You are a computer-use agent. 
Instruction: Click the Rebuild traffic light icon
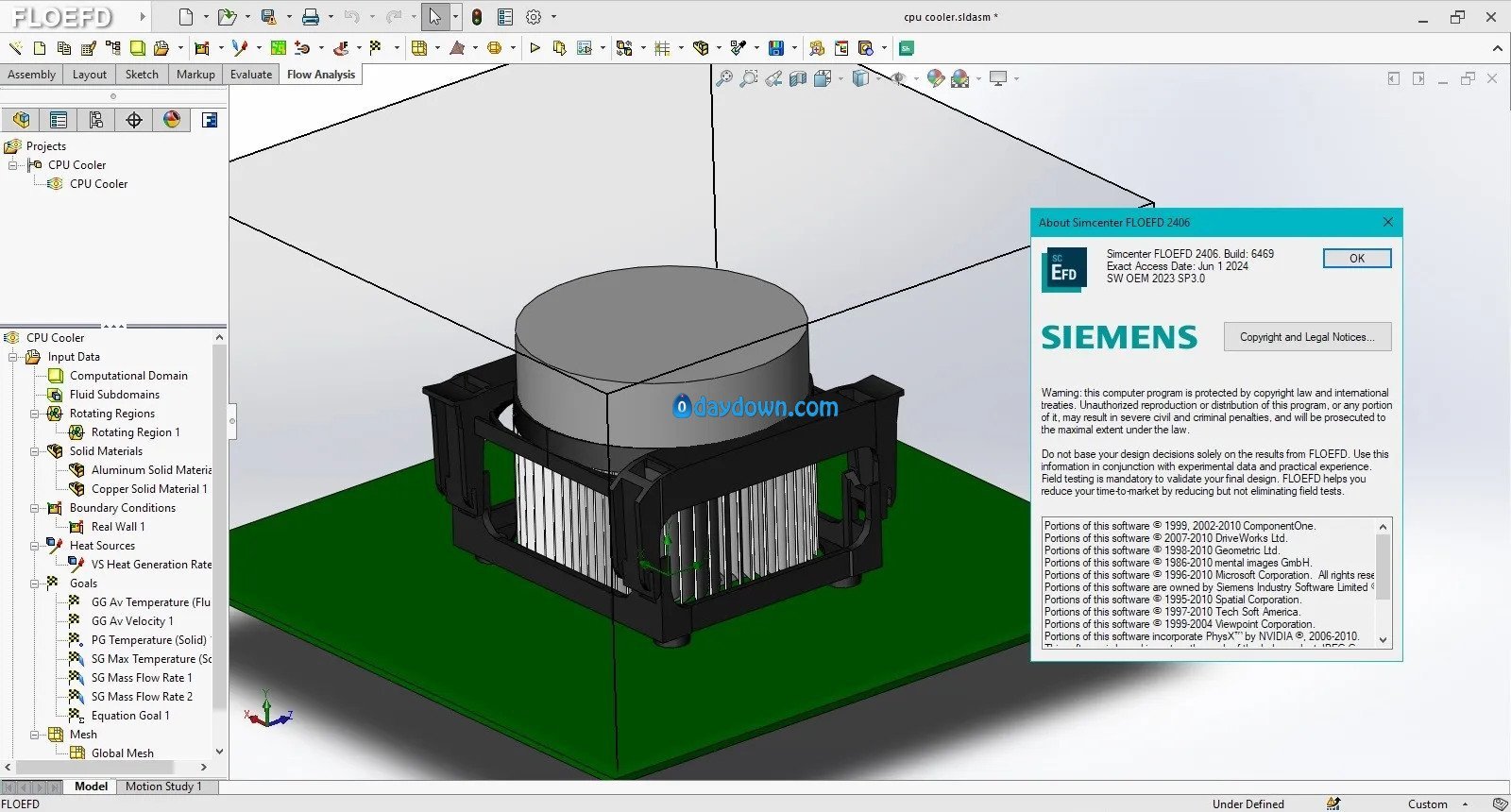click(477, 17)
